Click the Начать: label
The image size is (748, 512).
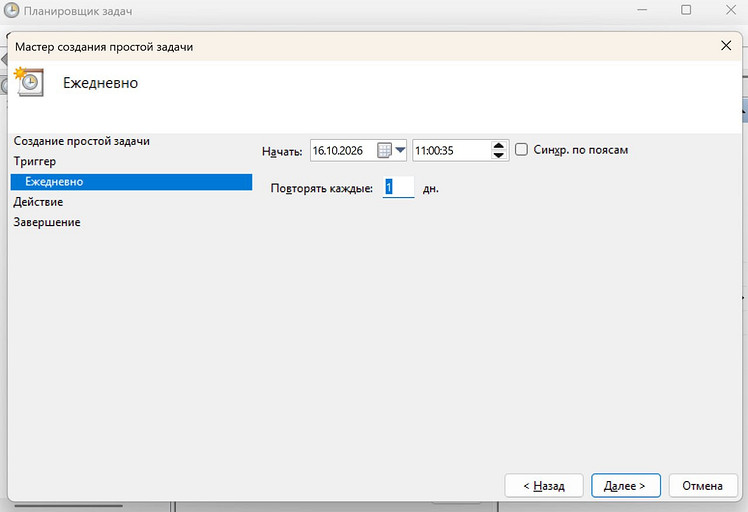[282, 152]
